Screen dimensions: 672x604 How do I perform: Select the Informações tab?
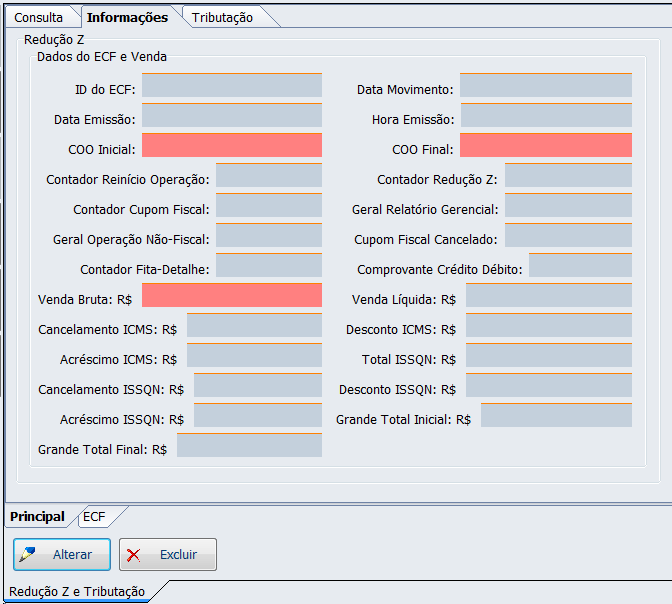coord(126,17)
